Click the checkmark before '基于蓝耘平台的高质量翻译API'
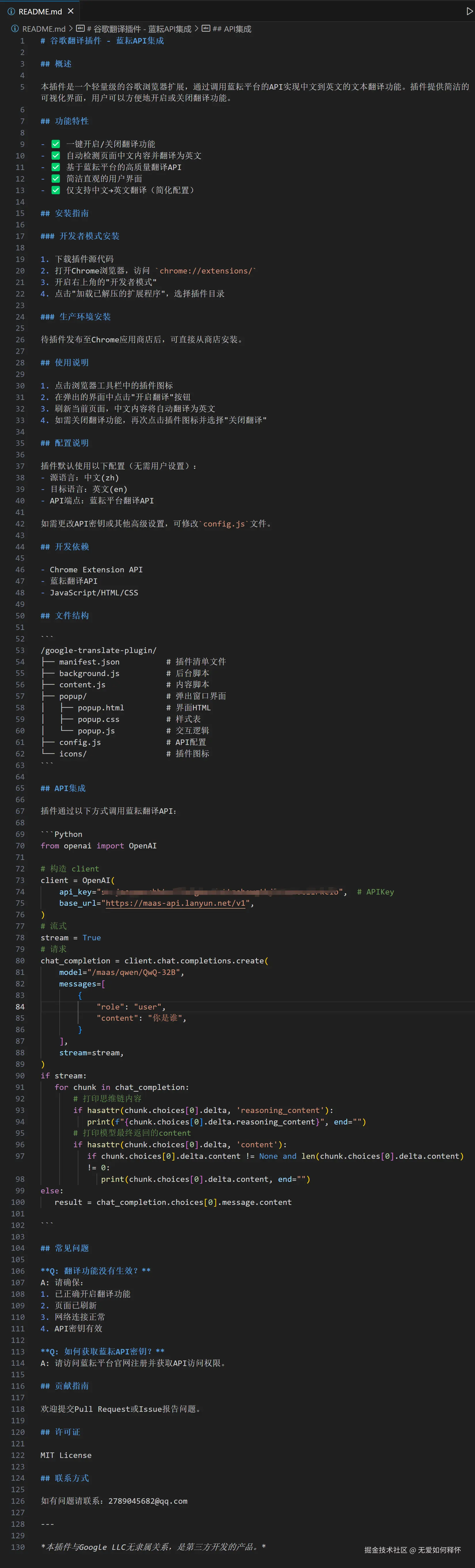The image size is (475, 1568). [55, 167]
